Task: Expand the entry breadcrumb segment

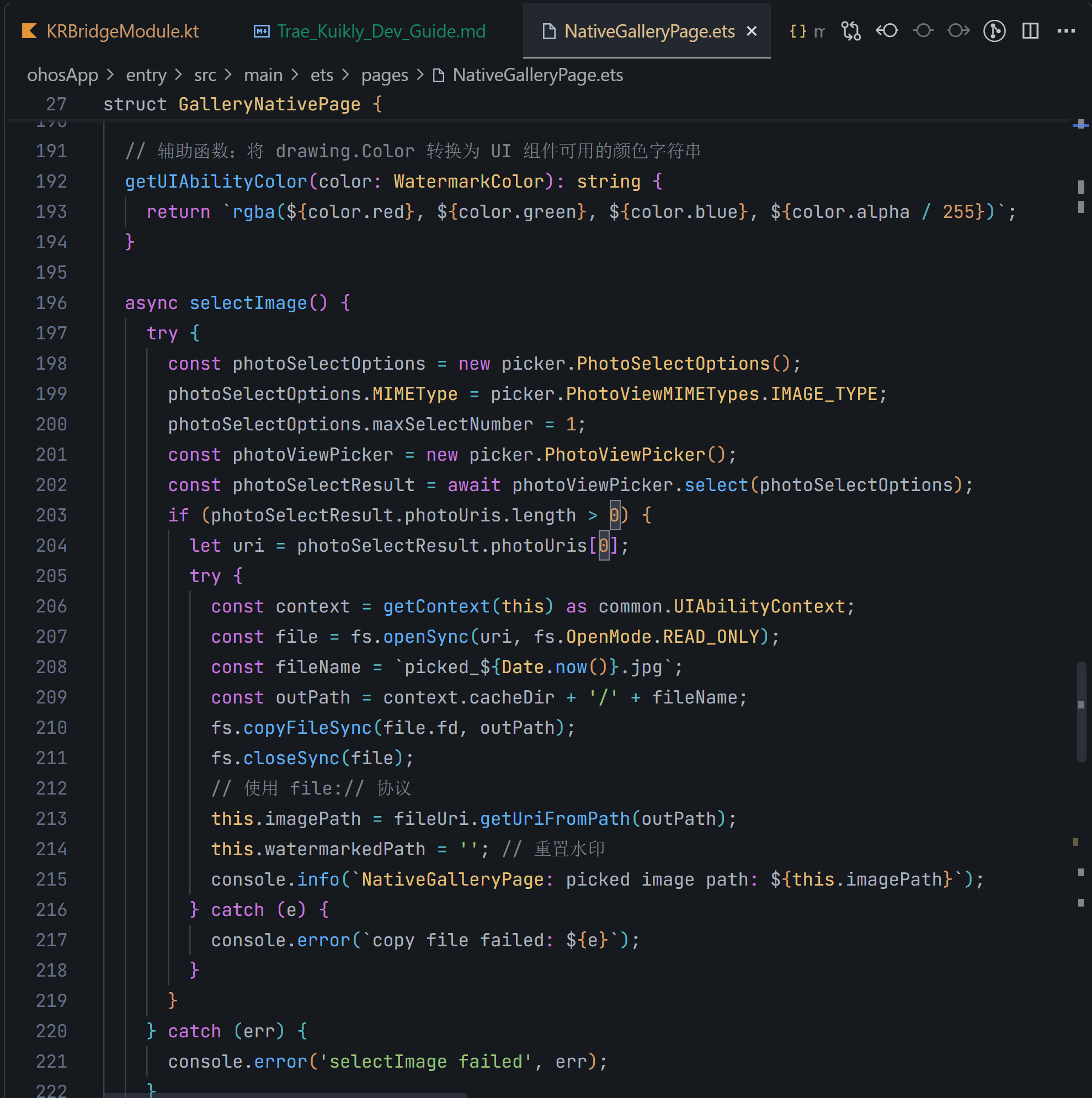Action: click(x=146, y=75)
